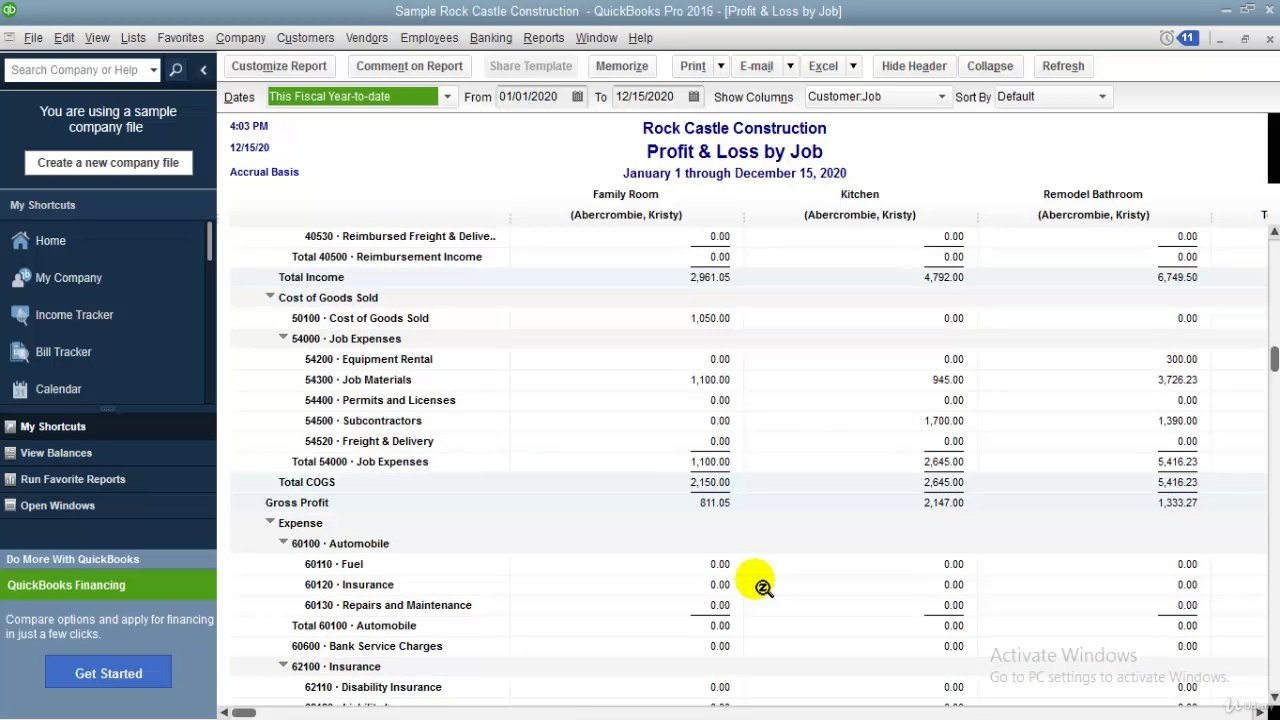This screenshot has width=1280, height=720.
Task: Collapse the 54000 Job Expenses section
Action: coord(283,338)
